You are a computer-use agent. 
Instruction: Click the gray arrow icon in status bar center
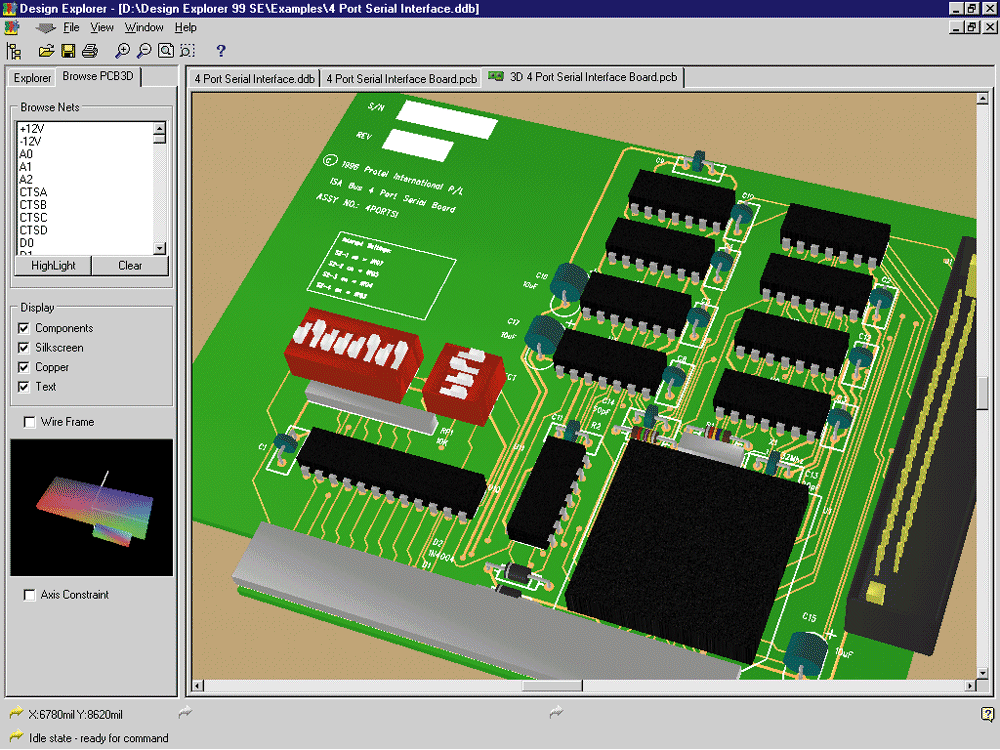coord(556,712)
